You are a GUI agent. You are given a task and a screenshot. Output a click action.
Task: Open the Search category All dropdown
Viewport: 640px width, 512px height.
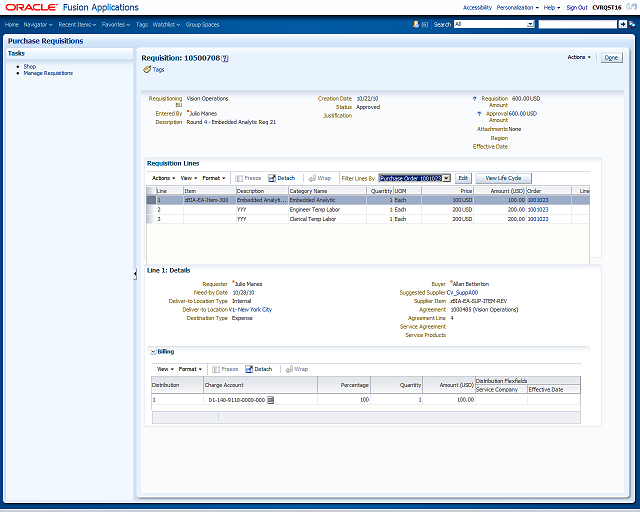[530, 24]
